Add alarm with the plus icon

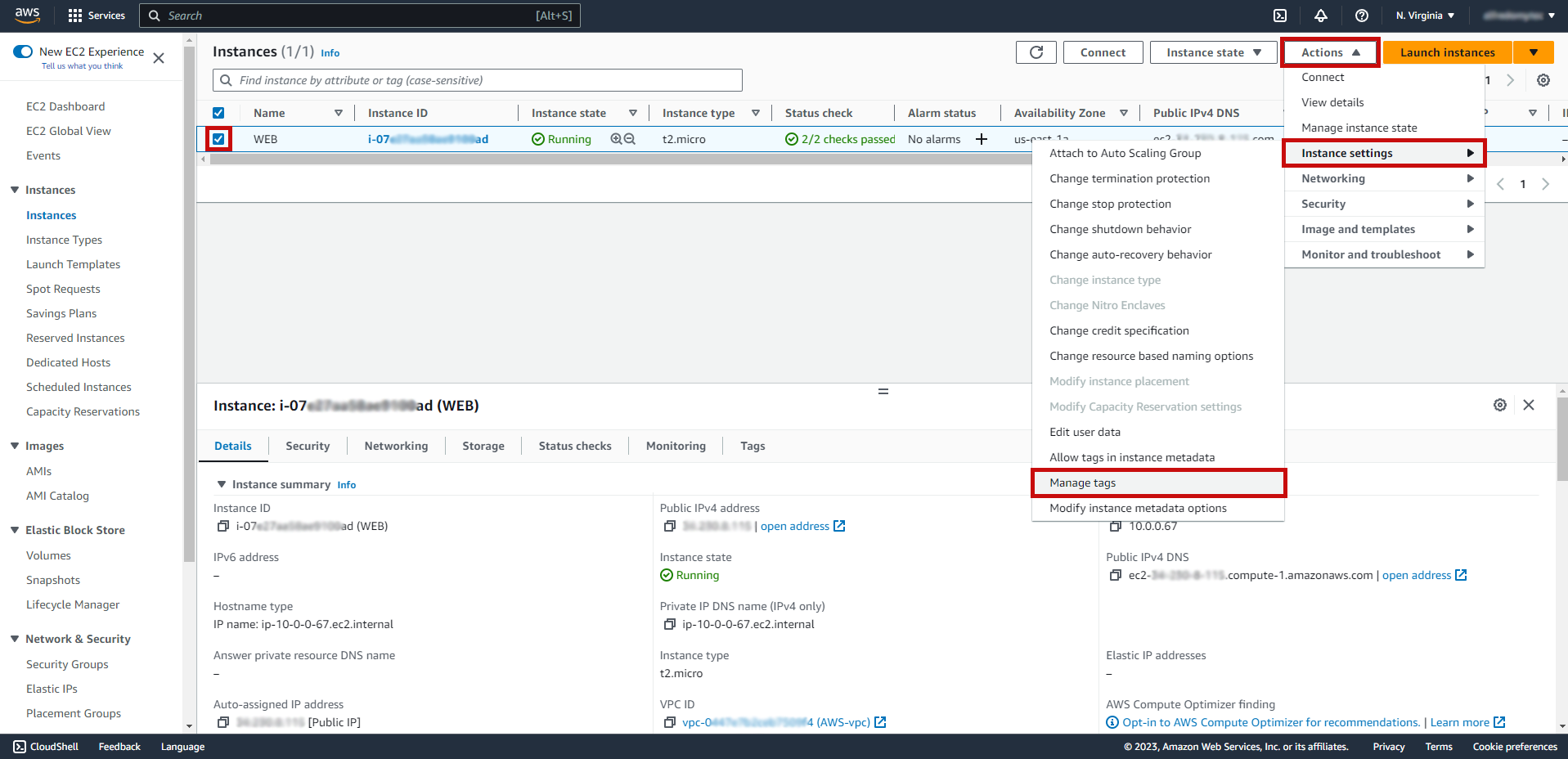pyautogui.click(x=982, y=139)
